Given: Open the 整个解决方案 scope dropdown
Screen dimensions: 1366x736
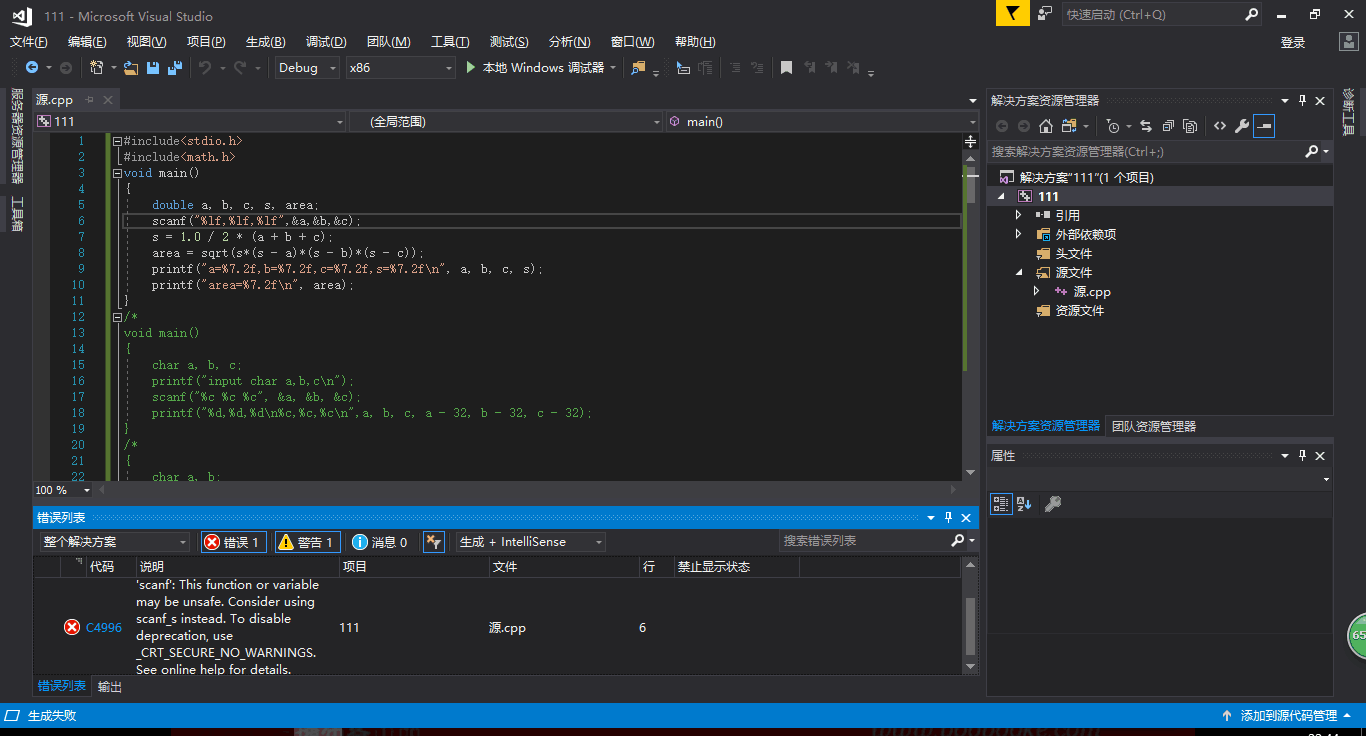Looking at the screenshot, I should click(x=115, y=542).
